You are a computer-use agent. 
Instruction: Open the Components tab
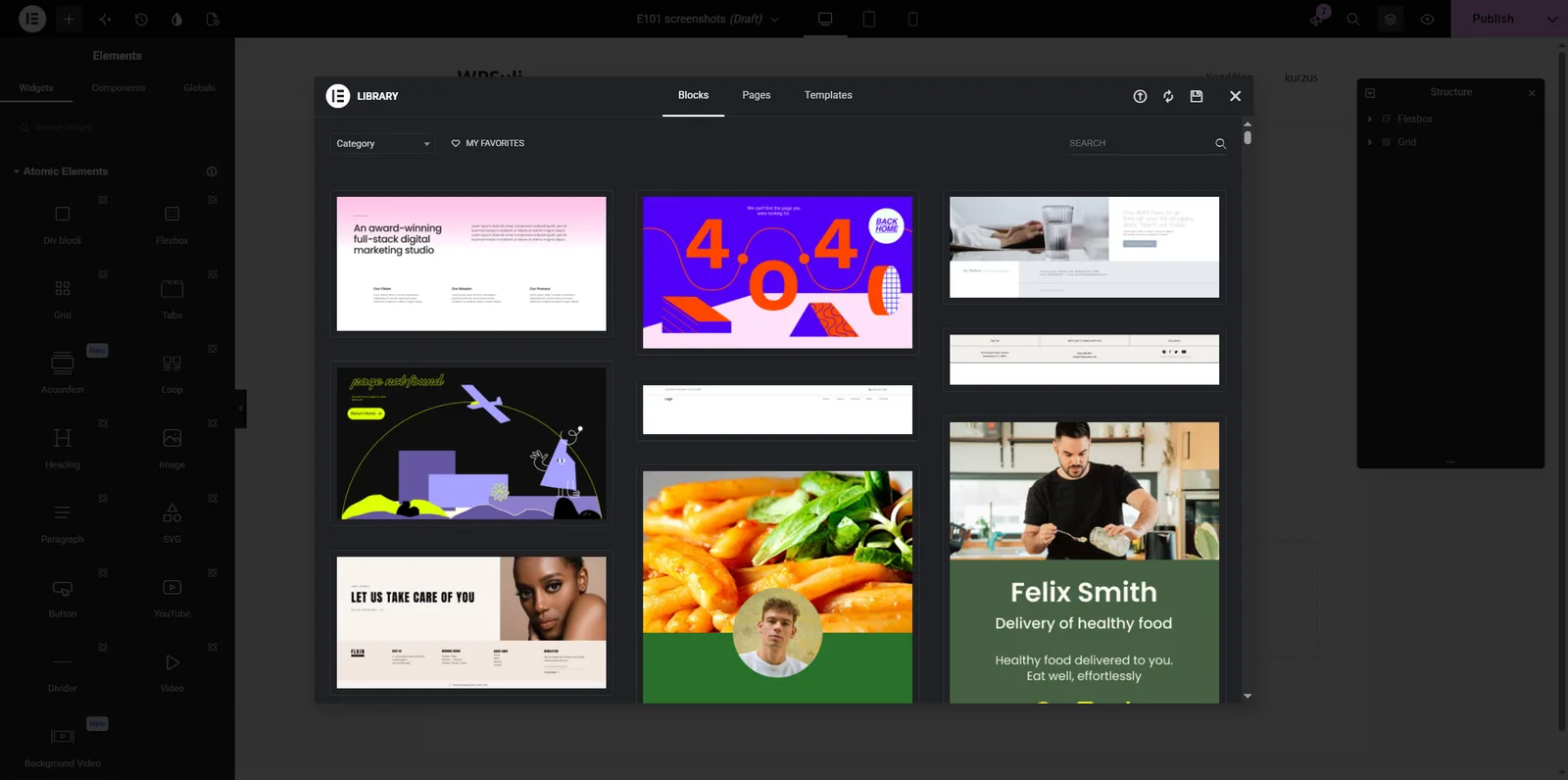(119, 88)
